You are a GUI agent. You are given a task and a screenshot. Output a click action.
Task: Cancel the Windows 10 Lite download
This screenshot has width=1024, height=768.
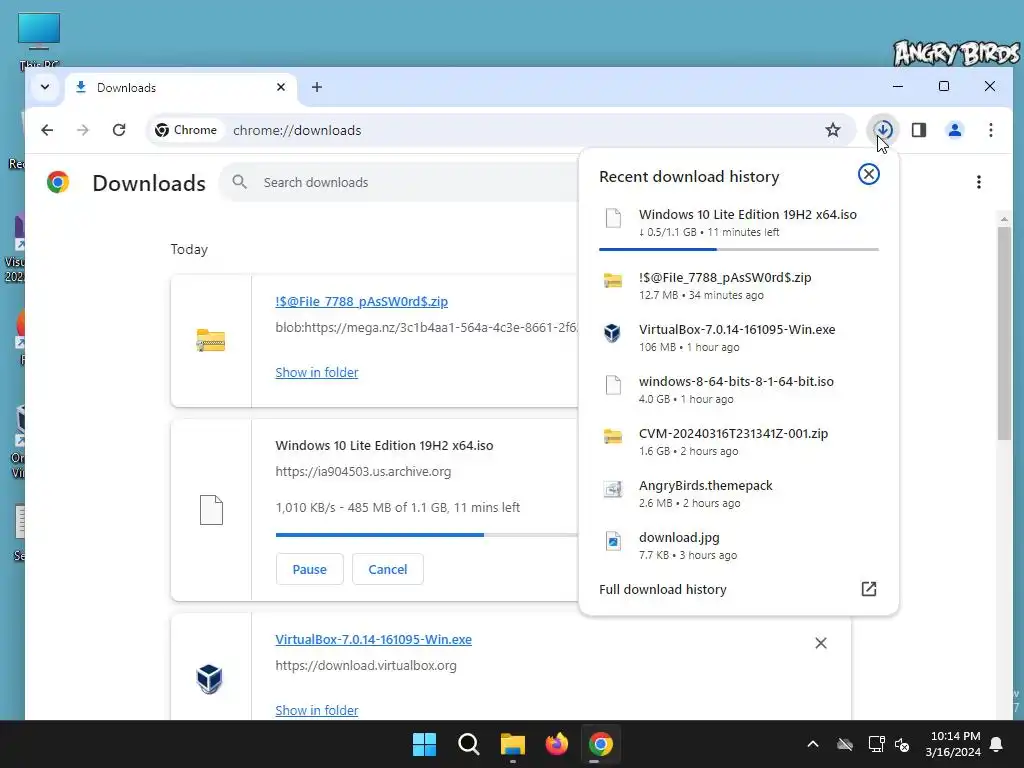(x=387, y=569)
